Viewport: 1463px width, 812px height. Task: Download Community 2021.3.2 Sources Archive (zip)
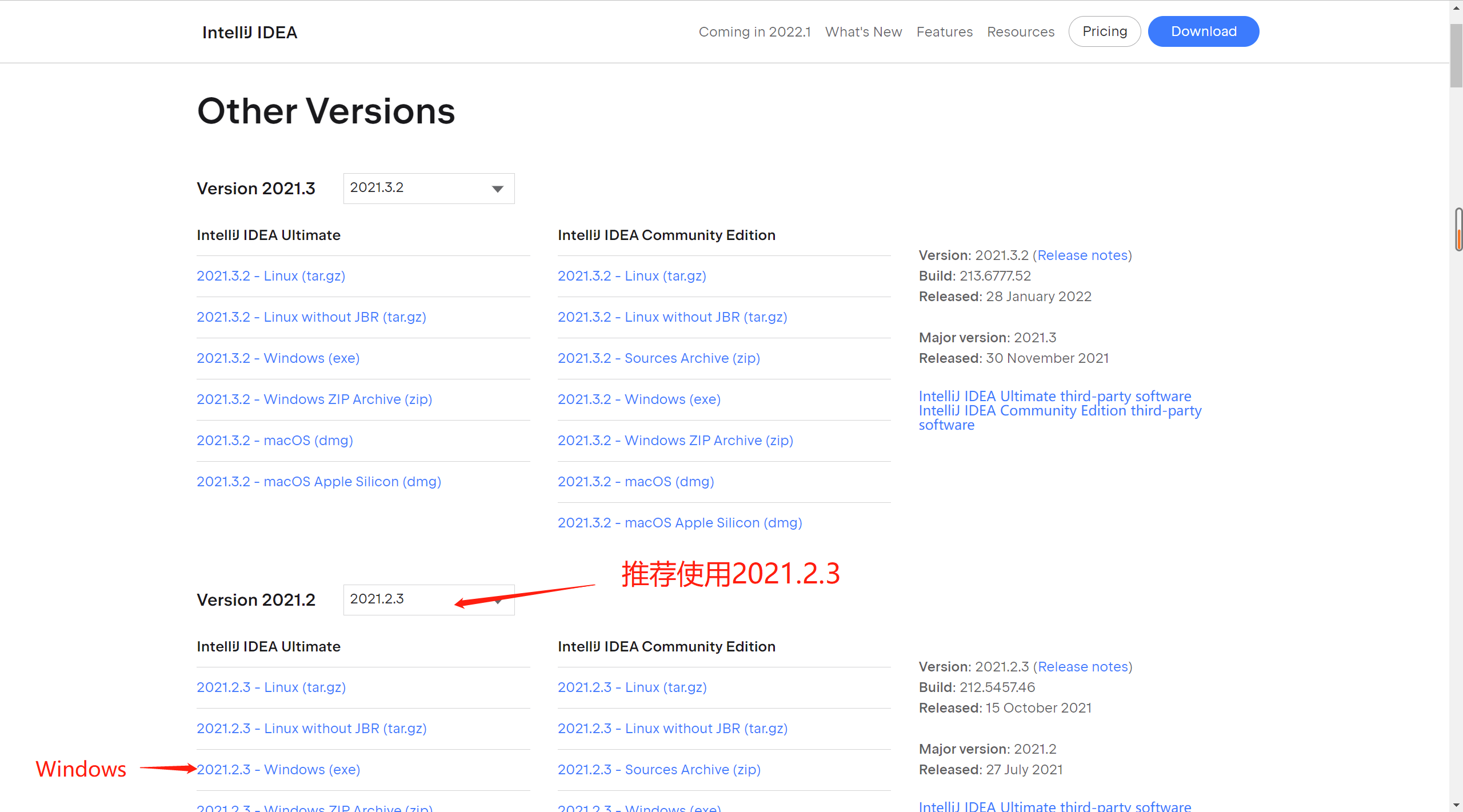point(658,358)
